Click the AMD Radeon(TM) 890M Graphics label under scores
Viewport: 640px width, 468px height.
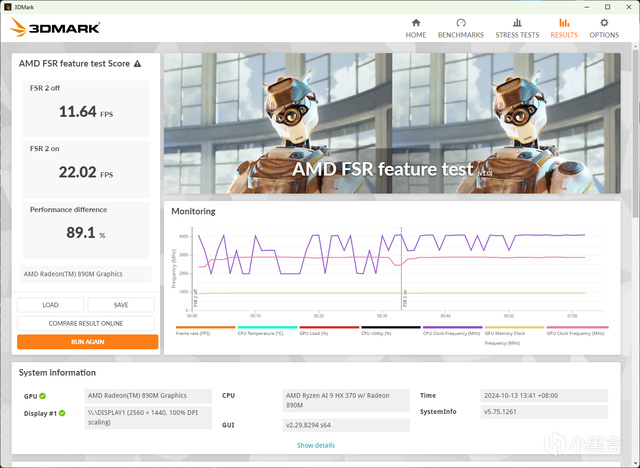point(86,274)
